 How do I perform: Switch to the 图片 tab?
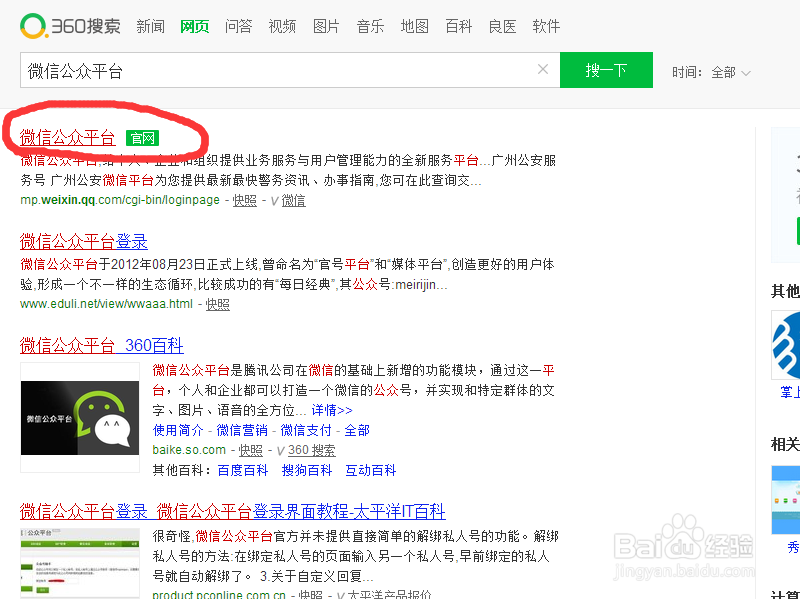(x=326, y=27)
